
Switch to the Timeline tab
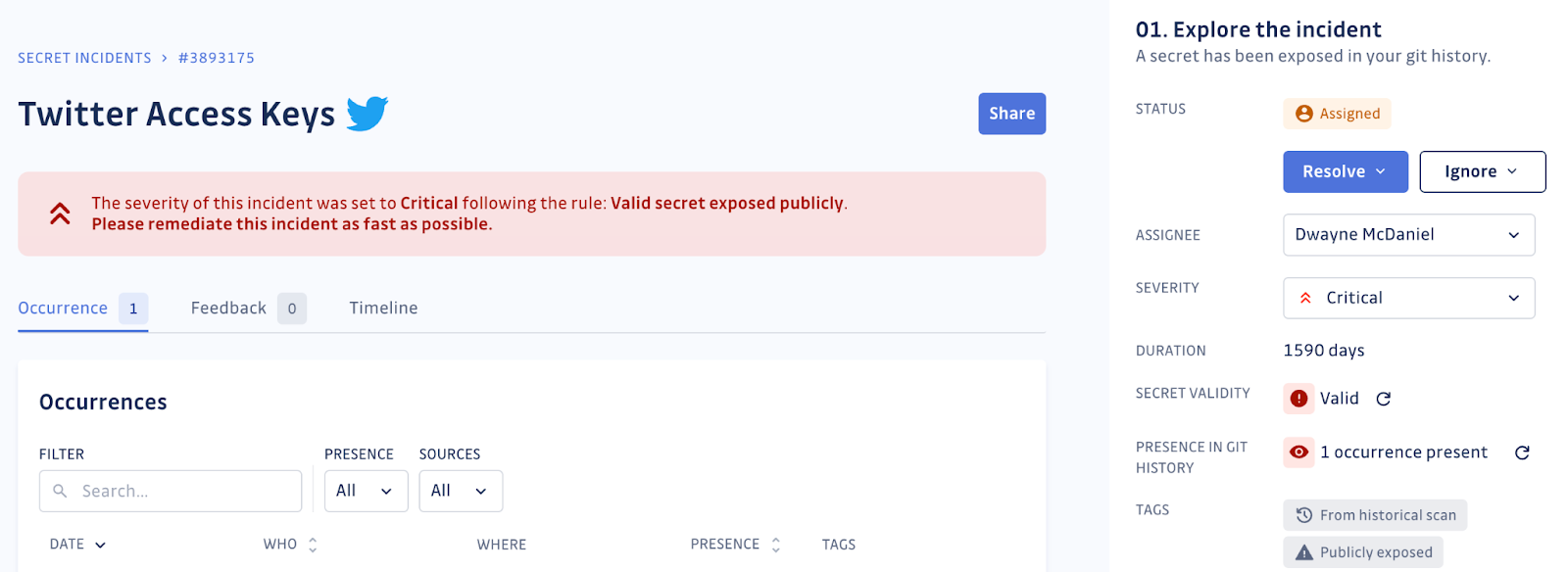(x=382, y=308)
